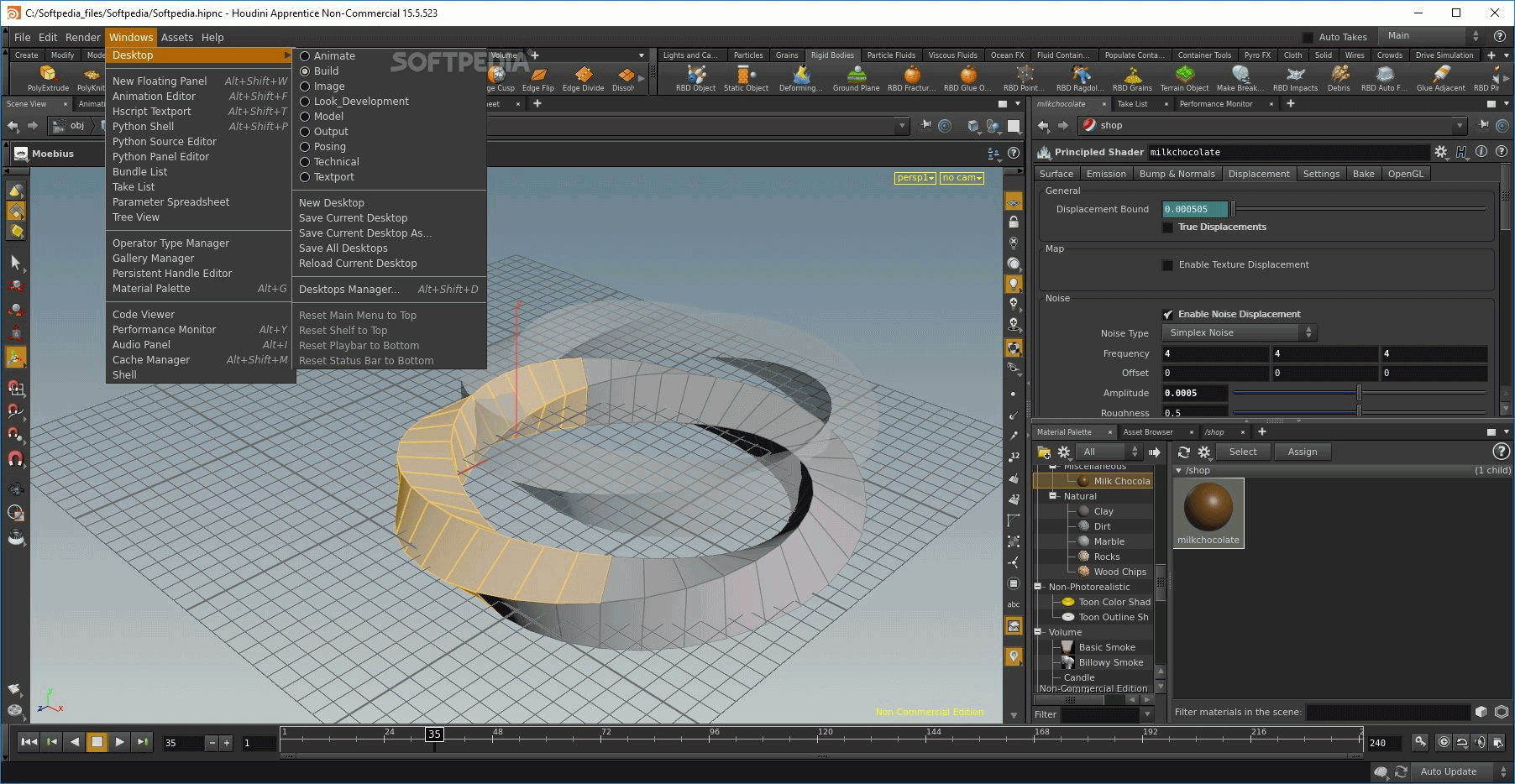Viewport: 1515px width, 784px height.
Task: Choose New Floating Panel from Windows menu
Action: pyautogui.click(x=200, y=81)
